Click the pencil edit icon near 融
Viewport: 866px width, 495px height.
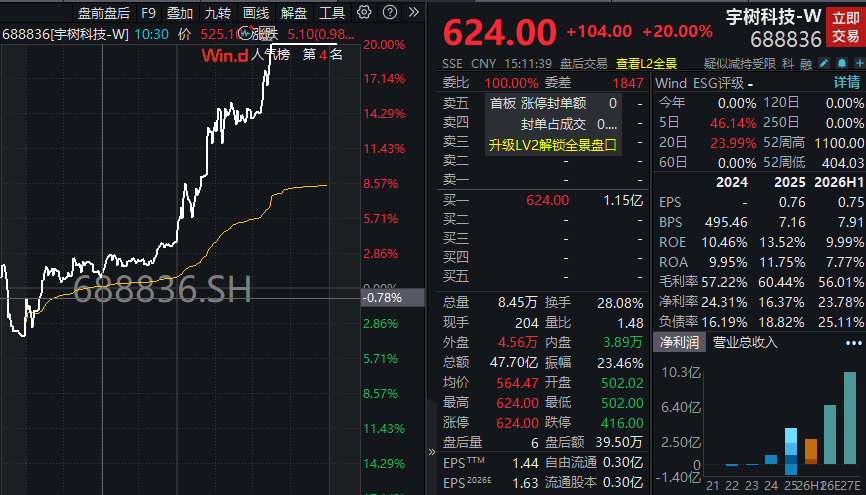click(824, 63)
